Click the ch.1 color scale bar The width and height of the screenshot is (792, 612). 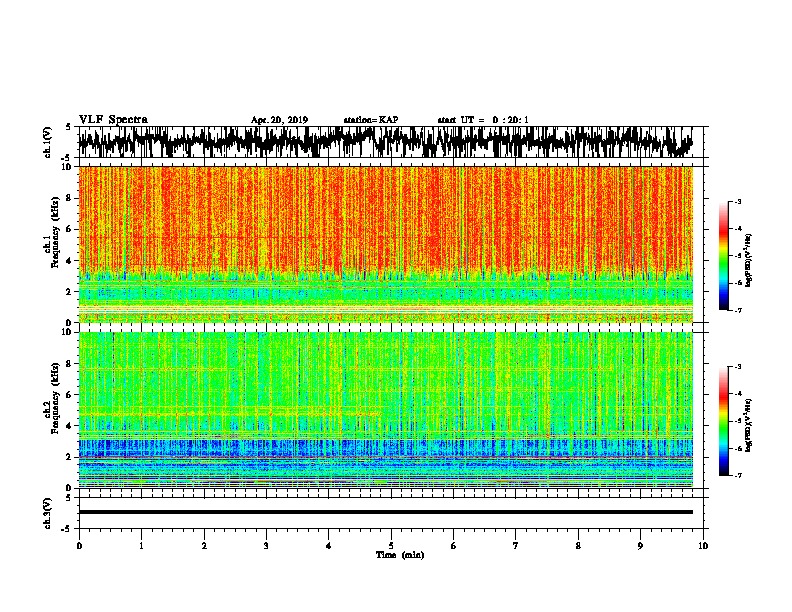click(x=723, y=256)
